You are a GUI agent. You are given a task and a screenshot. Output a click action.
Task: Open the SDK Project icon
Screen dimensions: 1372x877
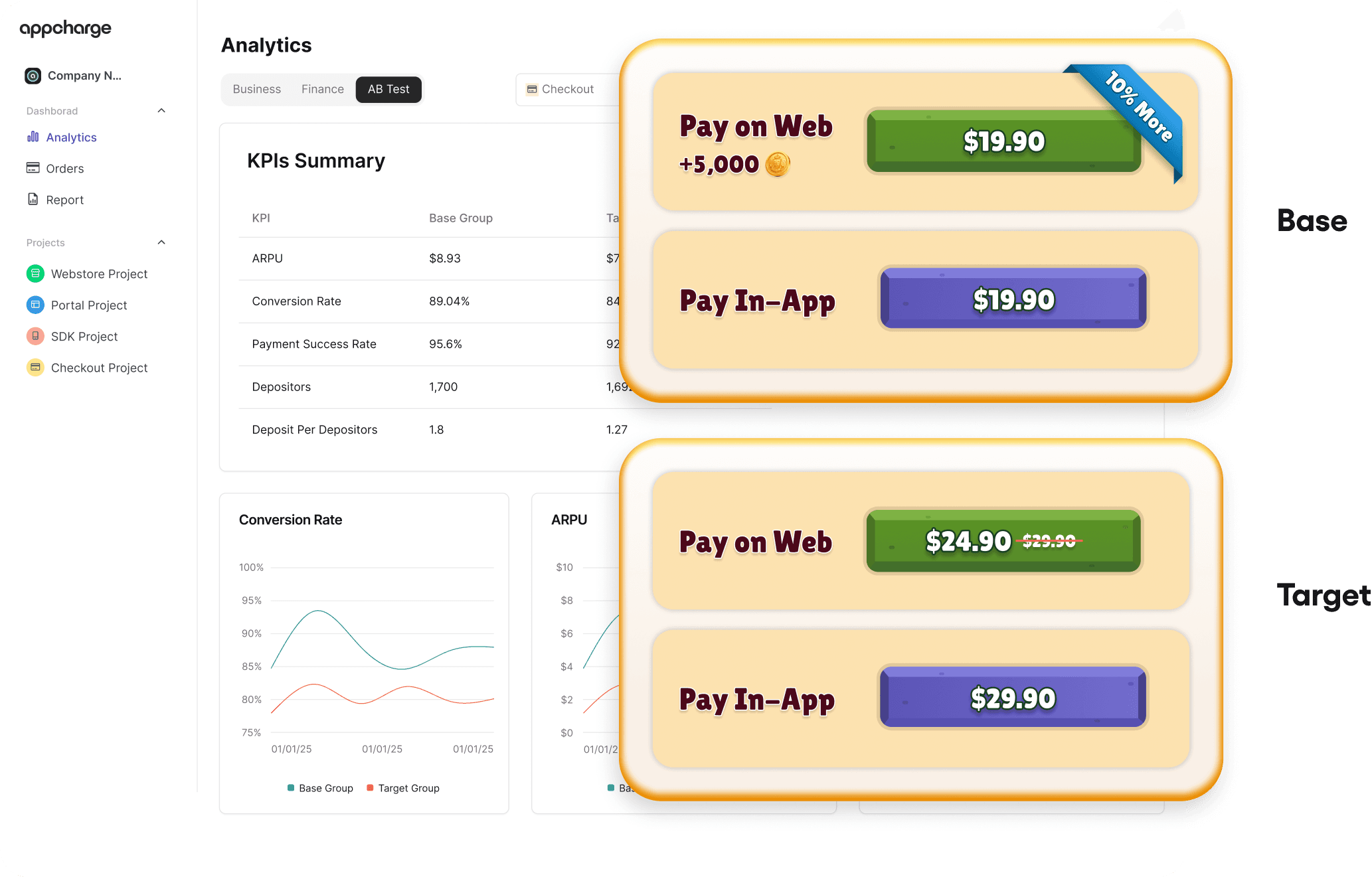click(35, 336)
